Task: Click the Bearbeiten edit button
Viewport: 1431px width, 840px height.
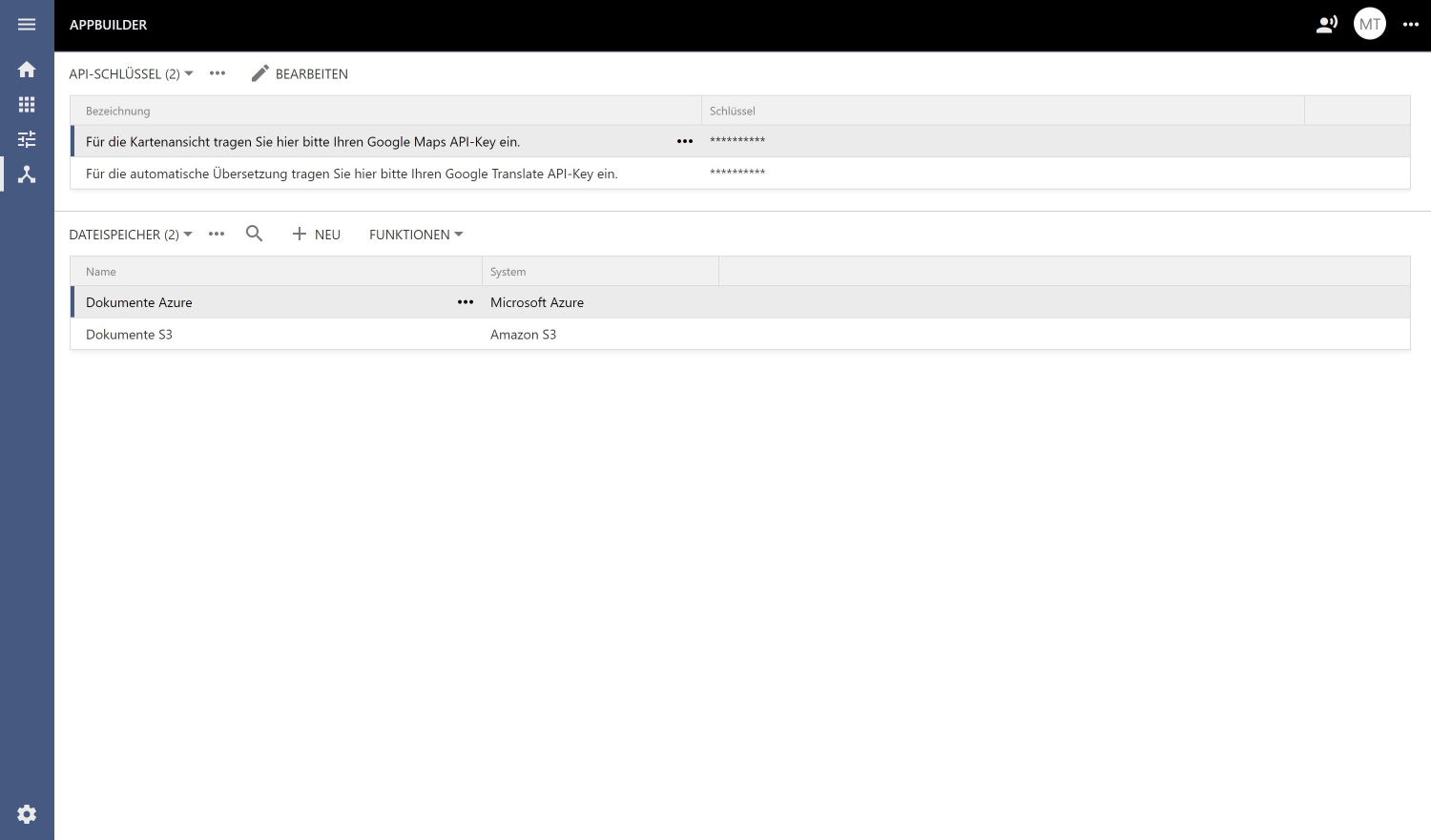Action: pyautogui.click(x=300, y=74)
